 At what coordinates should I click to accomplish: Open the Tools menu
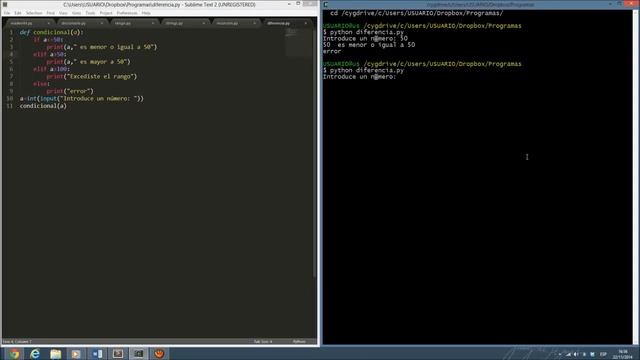[90, 13]
